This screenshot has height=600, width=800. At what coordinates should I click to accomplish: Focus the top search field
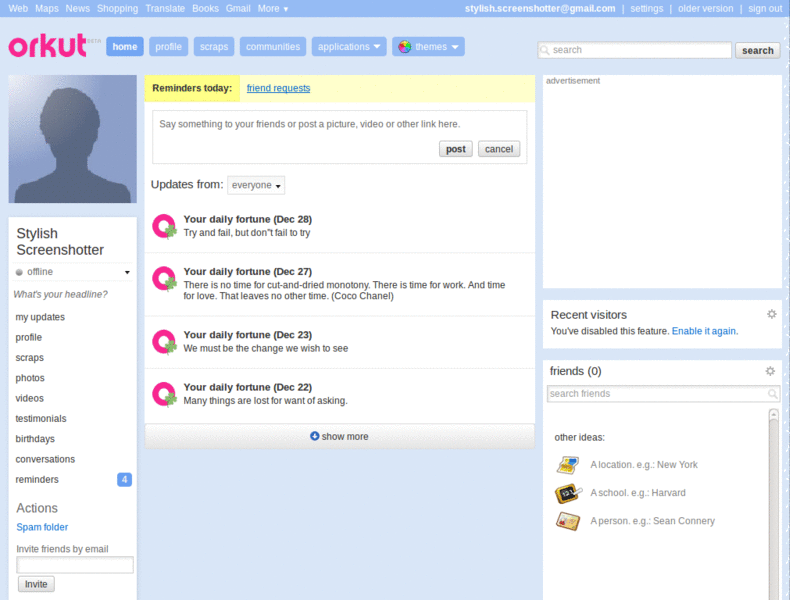(x=635, y=50)
